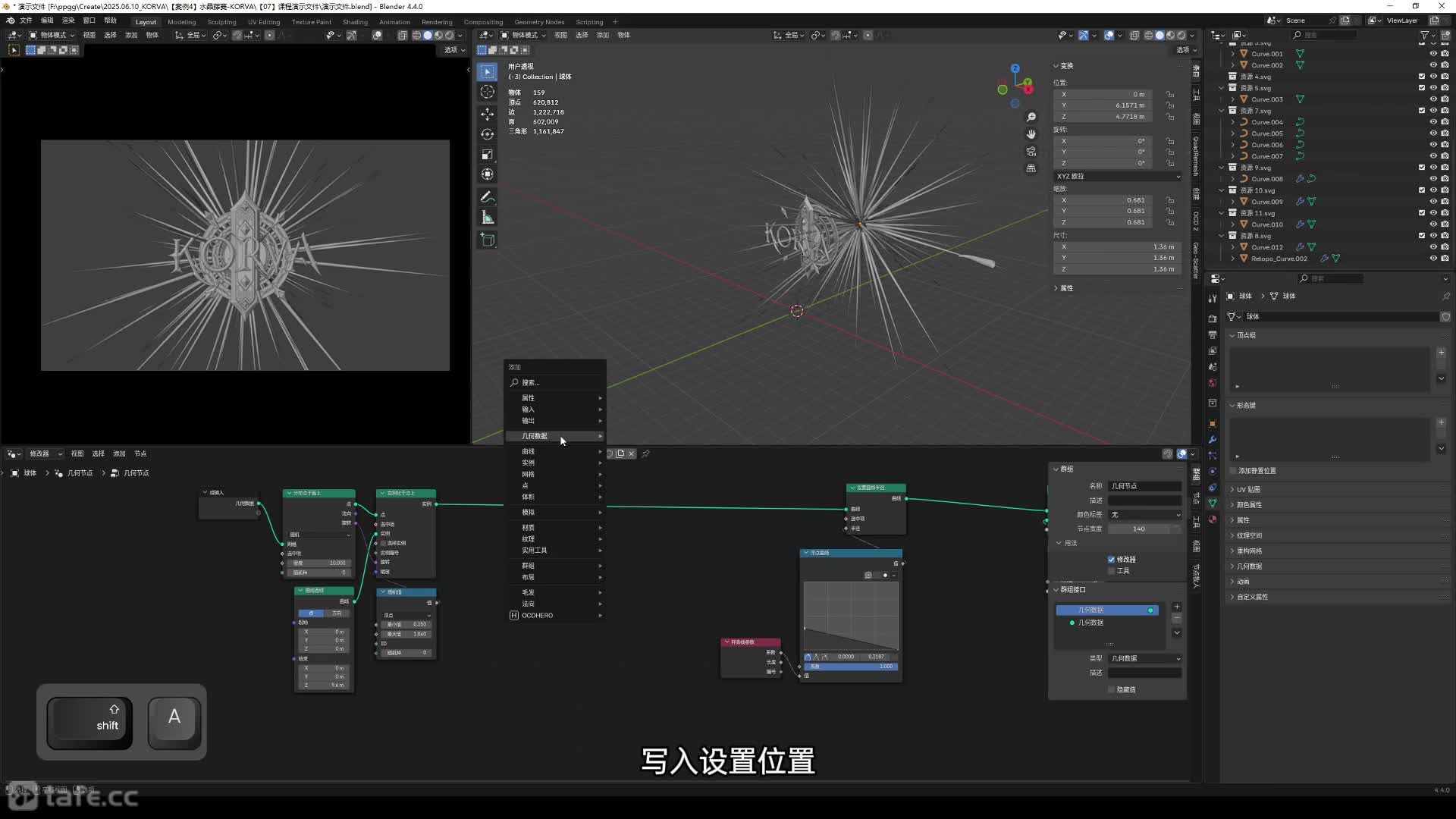Toggle X-ray icon in the right viewport header
1456x819 pixels.
[1134, 35]
